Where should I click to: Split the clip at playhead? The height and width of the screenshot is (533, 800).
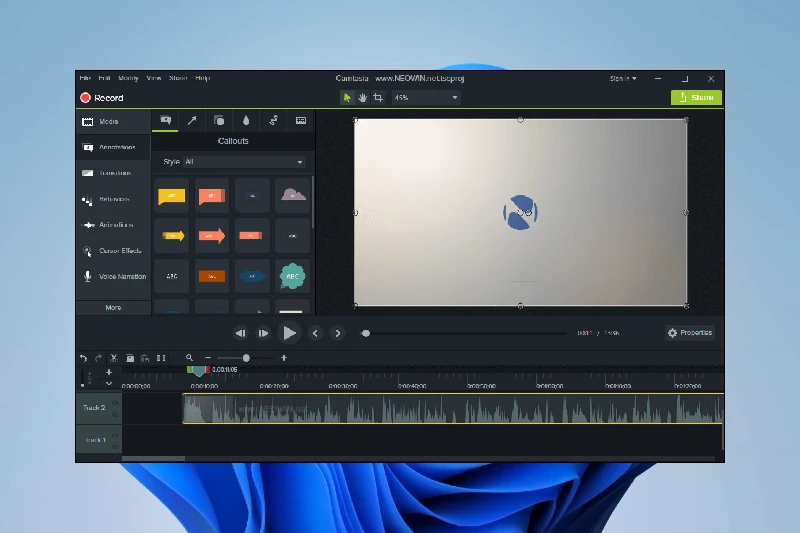(x=161, y=358)
